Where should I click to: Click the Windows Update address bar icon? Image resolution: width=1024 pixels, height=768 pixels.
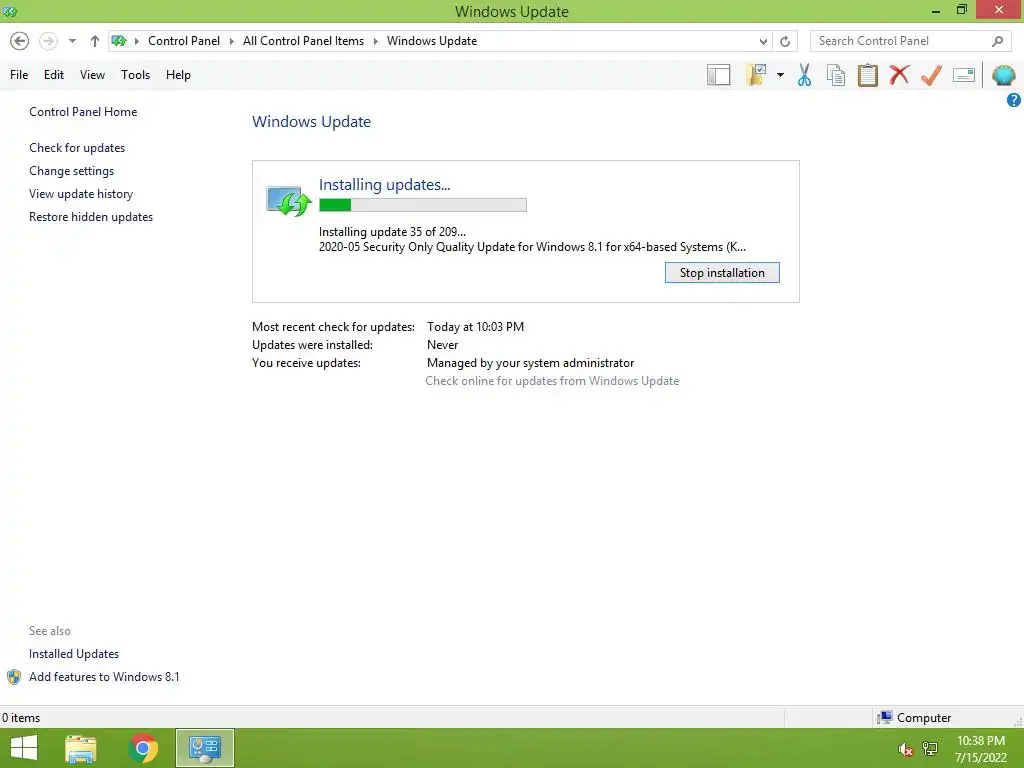(119, 41)
